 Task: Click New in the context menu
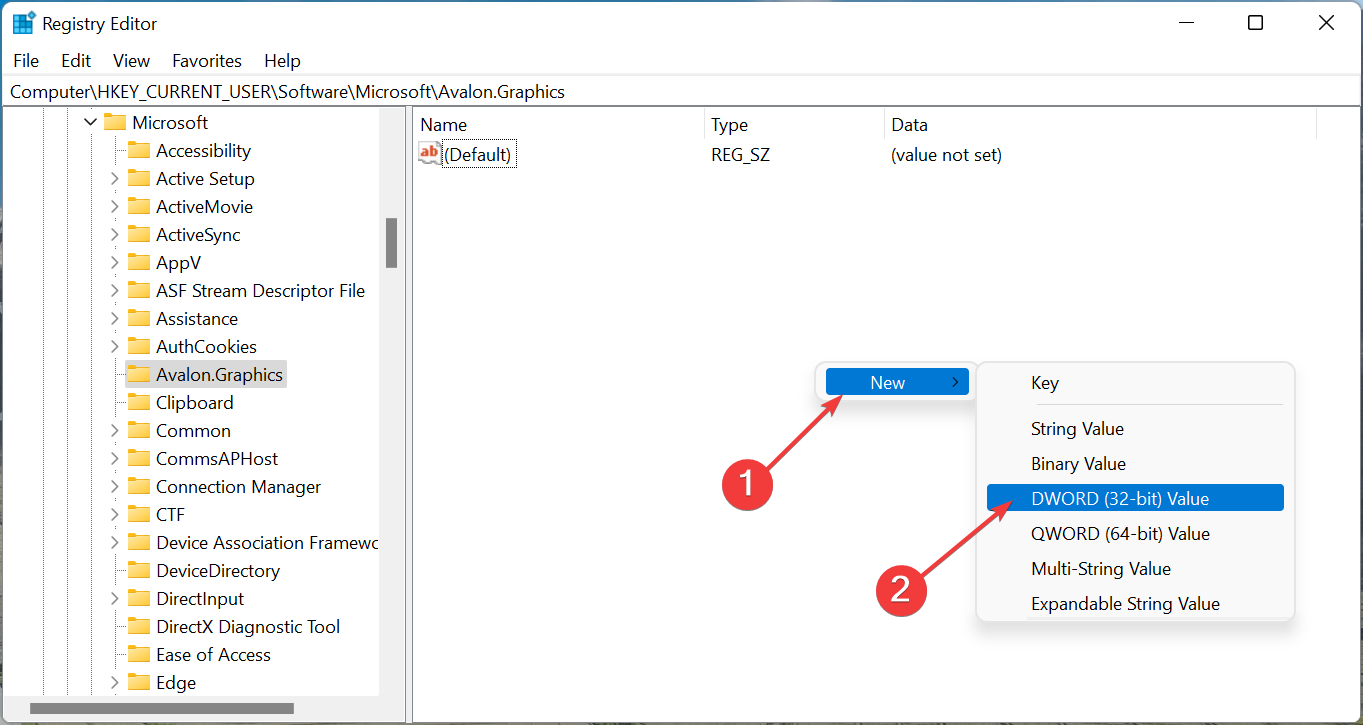tap(897, 382)
